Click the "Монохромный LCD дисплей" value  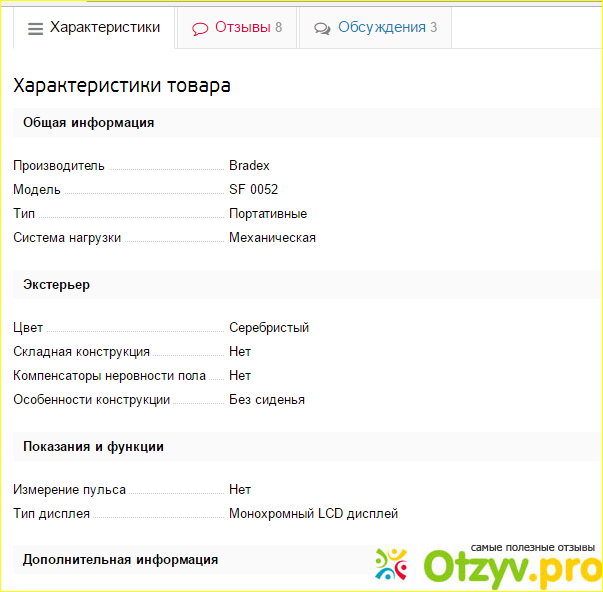pos(313,514)
